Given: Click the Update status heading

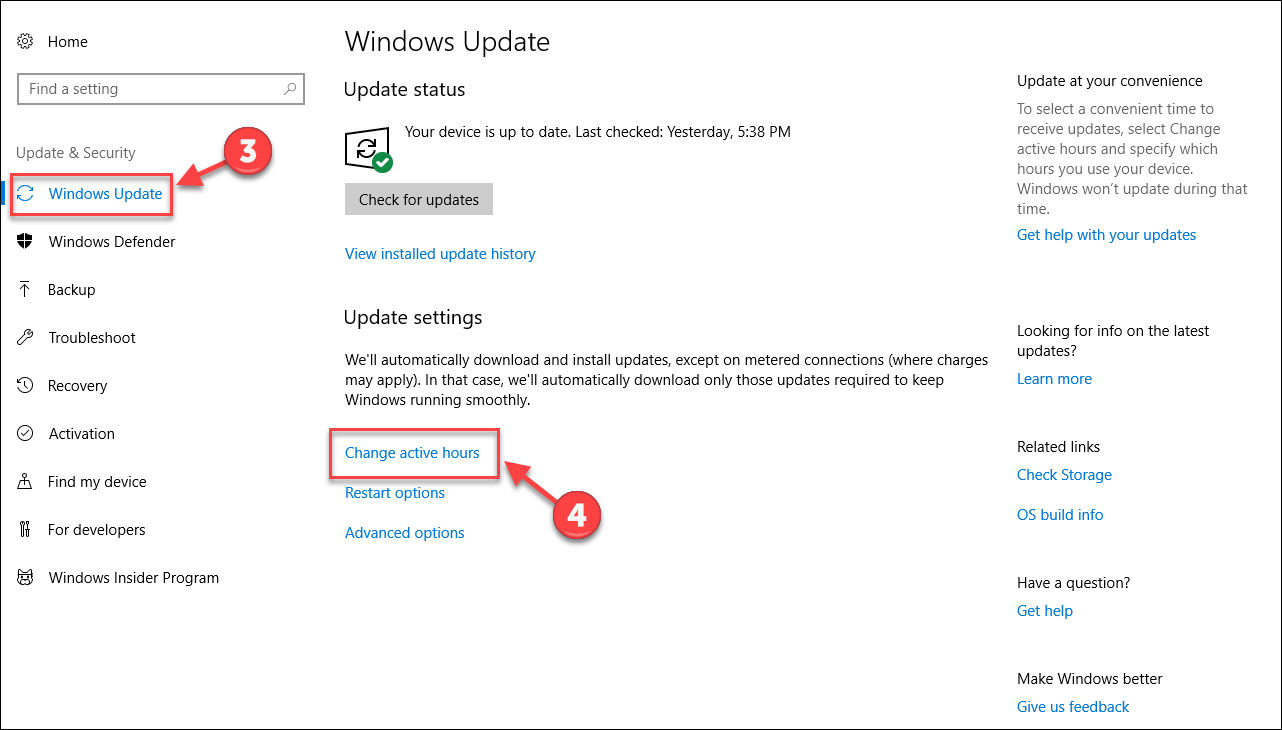Looking at the screenshot, I should [x=404, y=90].
